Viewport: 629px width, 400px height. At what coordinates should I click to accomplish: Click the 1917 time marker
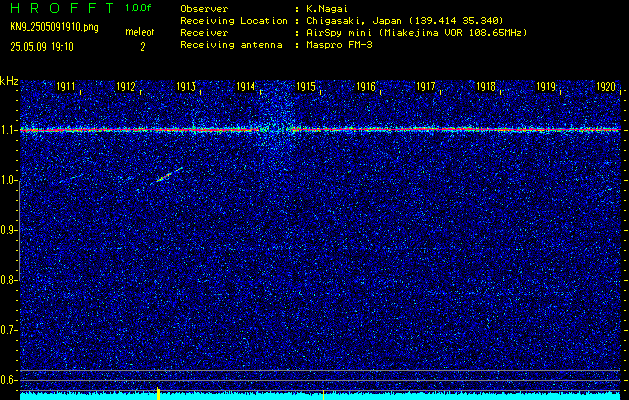click(426, 87)
